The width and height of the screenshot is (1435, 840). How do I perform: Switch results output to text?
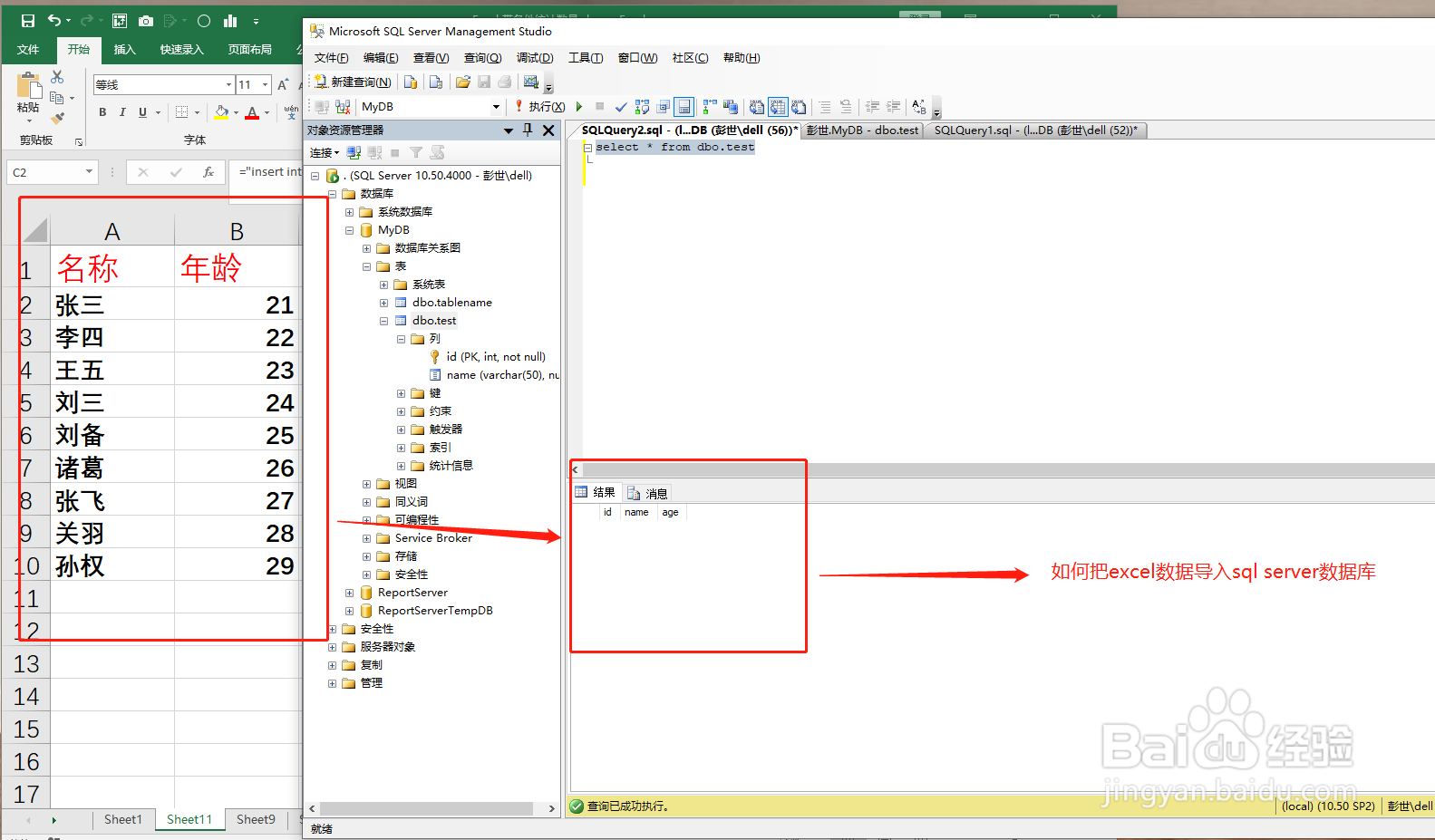pos(757,107)
